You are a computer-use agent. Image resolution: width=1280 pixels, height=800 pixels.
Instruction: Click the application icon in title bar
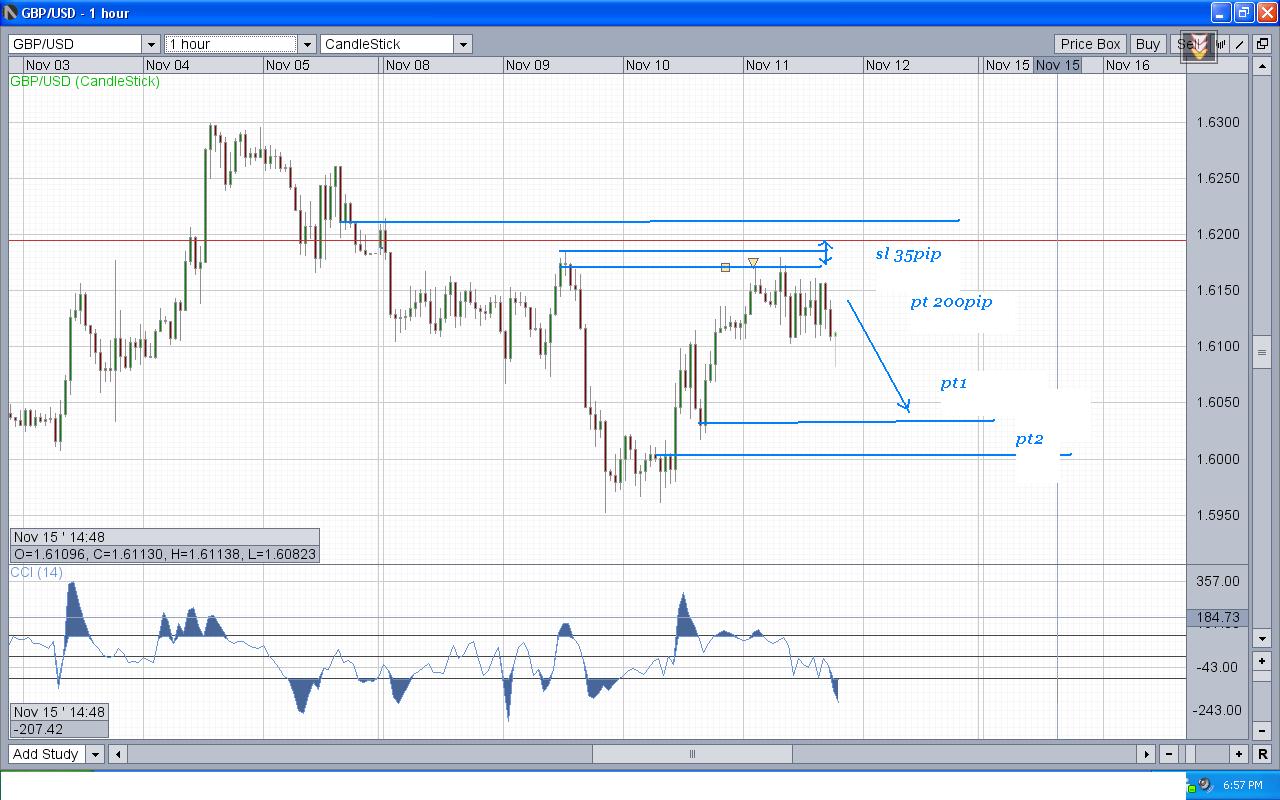(x=10, y=12)
